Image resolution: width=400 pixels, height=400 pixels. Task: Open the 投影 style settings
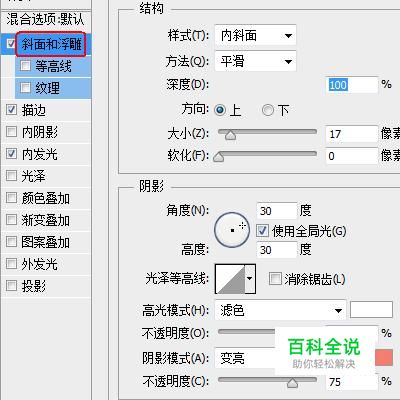coord(34,286)
